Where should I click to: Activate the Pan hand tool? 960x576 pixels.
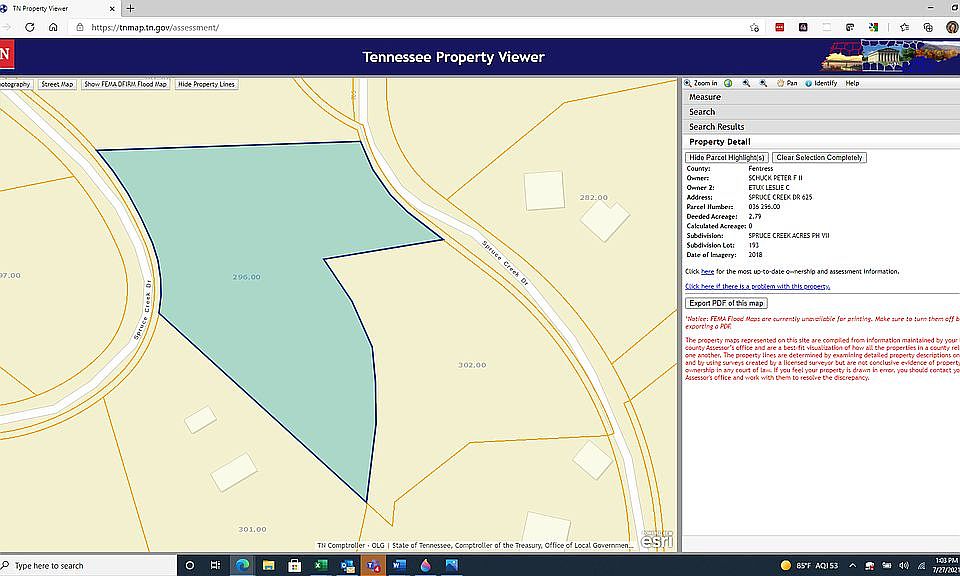point(787,83)
